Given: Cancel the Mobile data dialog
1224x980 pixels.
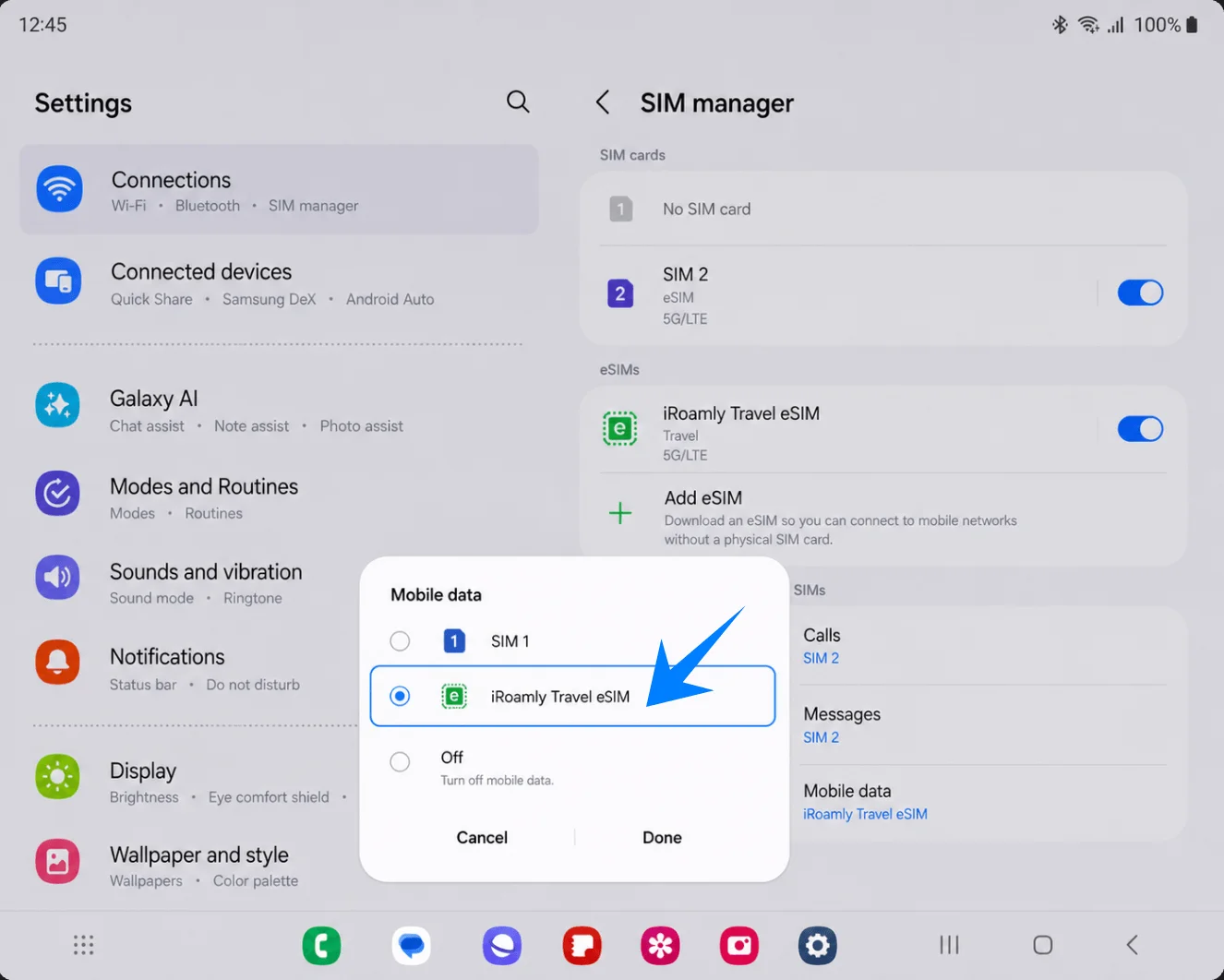Looking at the screenshot, I should pos(482,837).
